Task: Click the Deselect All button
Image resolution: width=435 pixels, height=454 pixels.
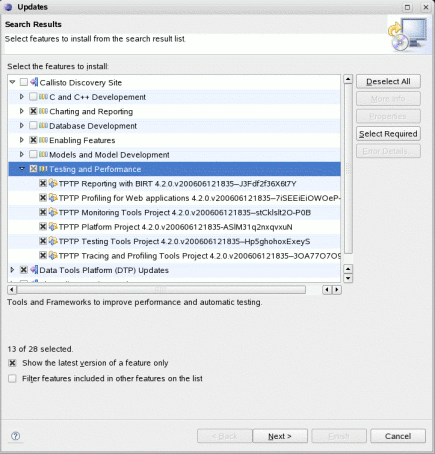Action: 388,82
